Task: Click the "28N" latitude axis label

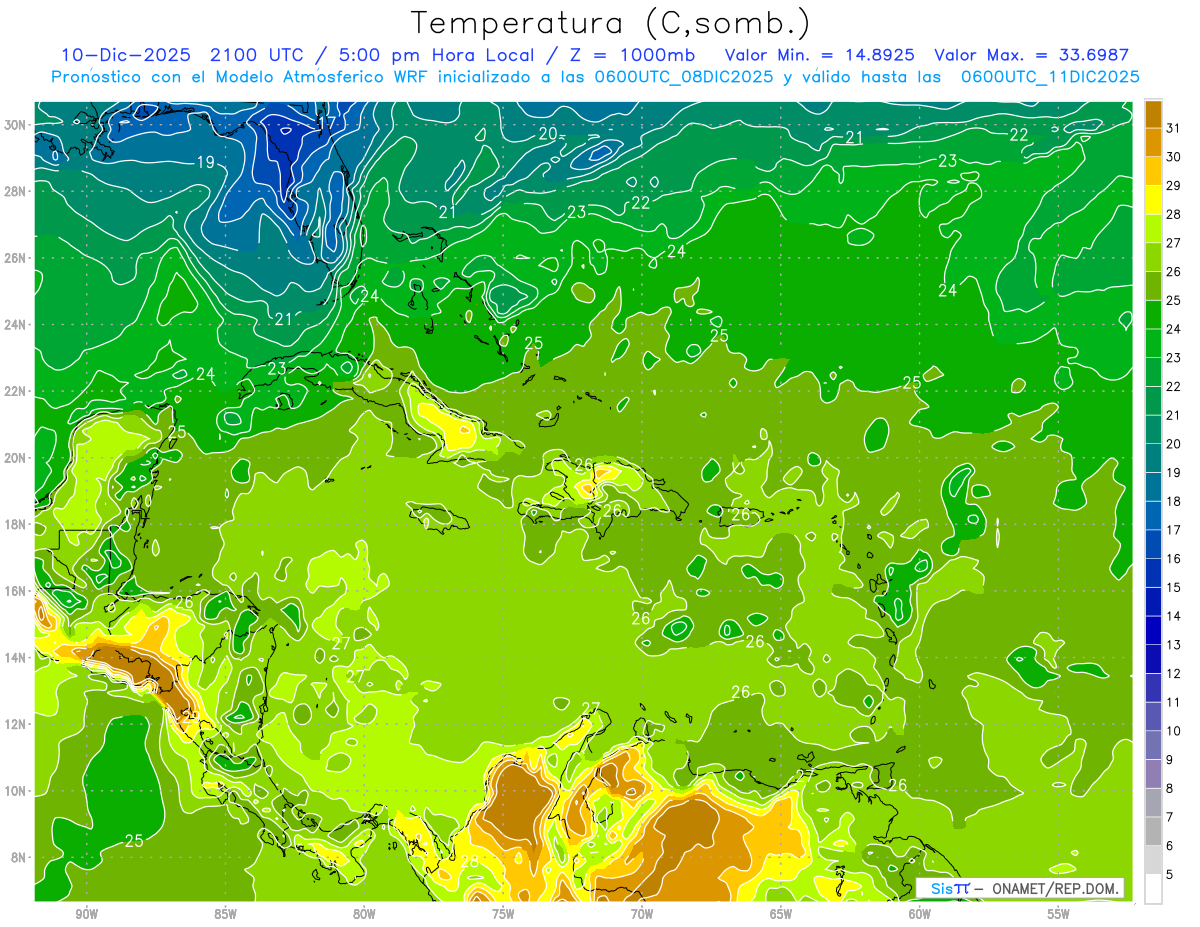Action: pyautogui.click(x=16, y=192)
